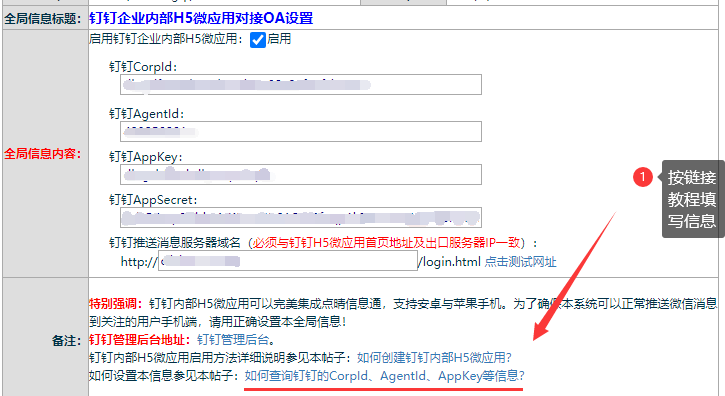Click into the 钉钉AppSecret text box
This screenshot has width=725, height=396.
(x=301, y=217)
